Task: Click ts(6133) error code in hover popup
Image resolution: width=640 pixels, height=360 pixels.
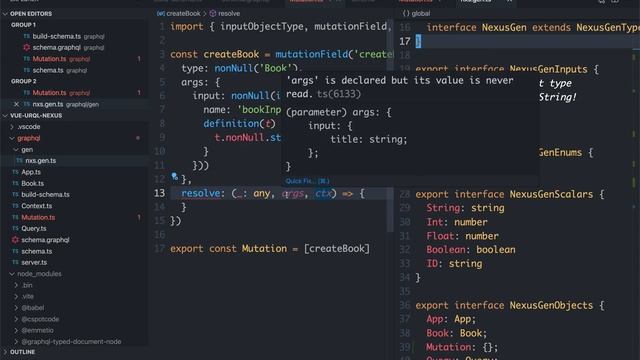Action: pos(339,94)
